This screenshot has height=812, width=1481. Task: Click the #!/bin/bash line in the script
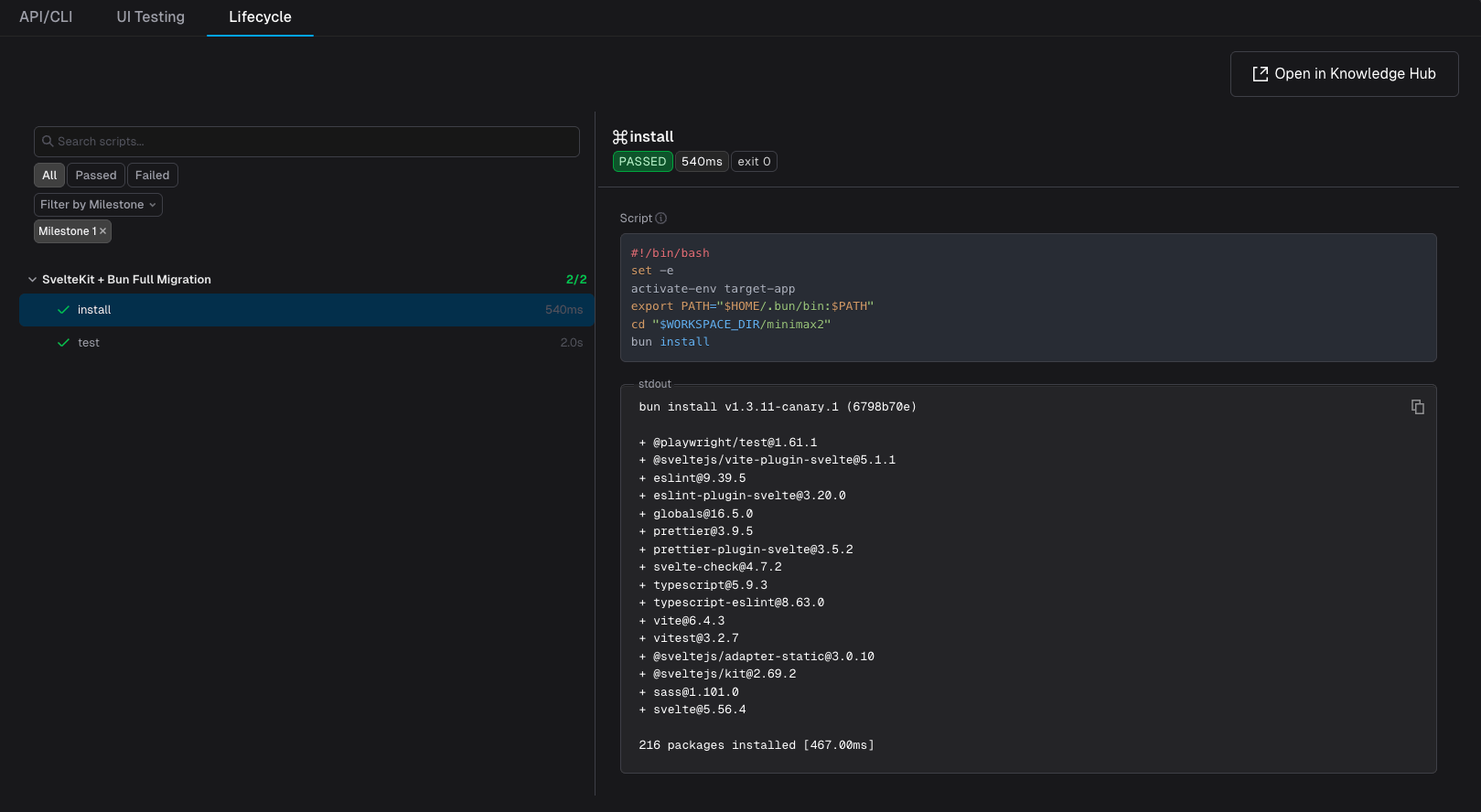671,253
